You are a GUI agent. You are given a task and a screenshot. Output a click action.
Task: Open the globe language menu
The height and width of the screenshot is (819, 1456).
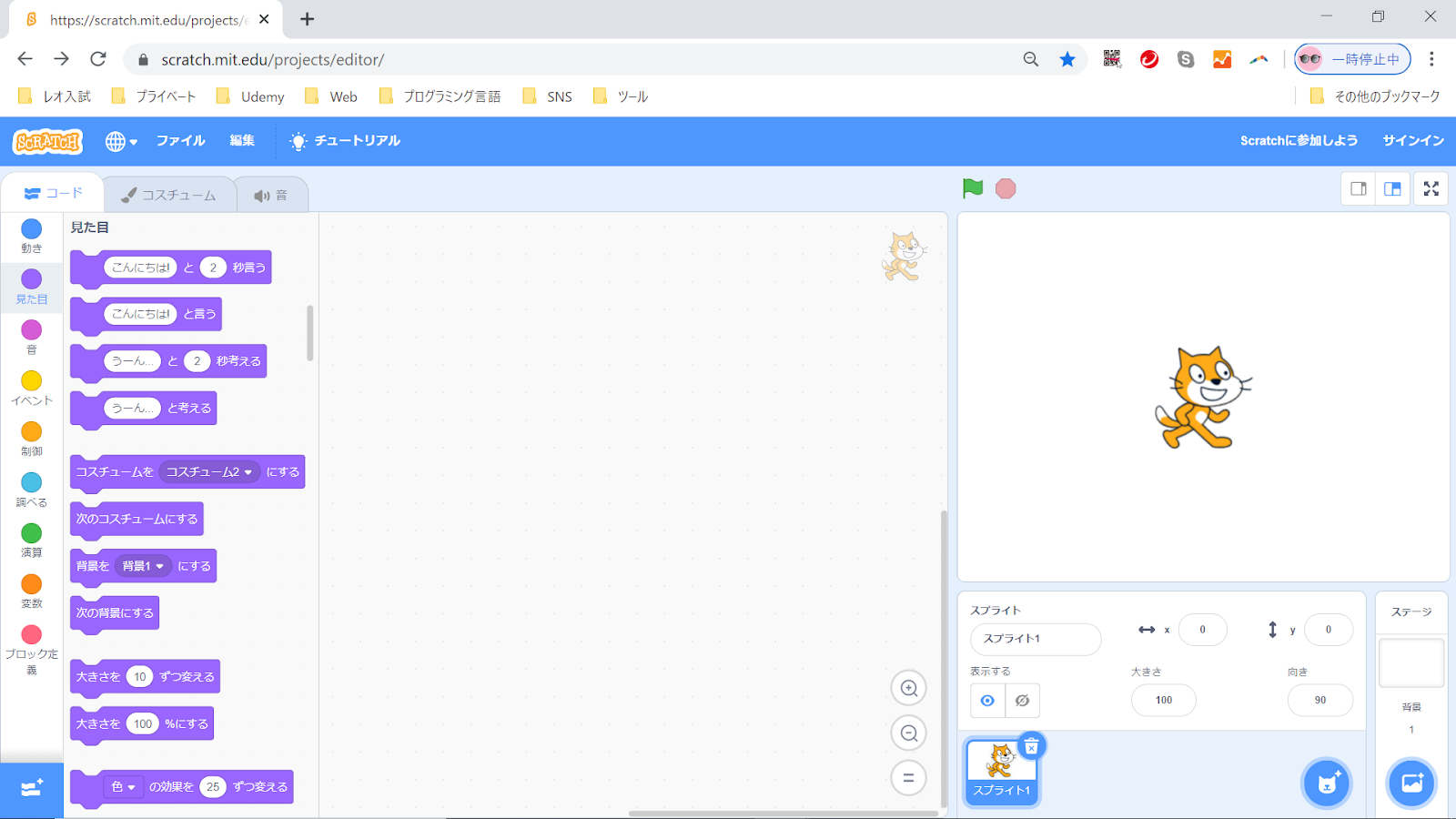click(121, 141)
